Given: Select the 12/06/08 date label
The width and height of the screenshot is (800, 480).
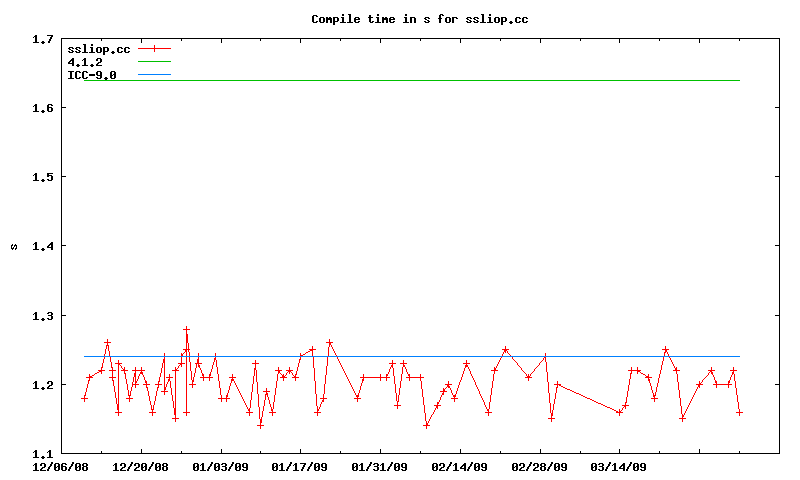Looking at the screenshot, I should 60,466.
